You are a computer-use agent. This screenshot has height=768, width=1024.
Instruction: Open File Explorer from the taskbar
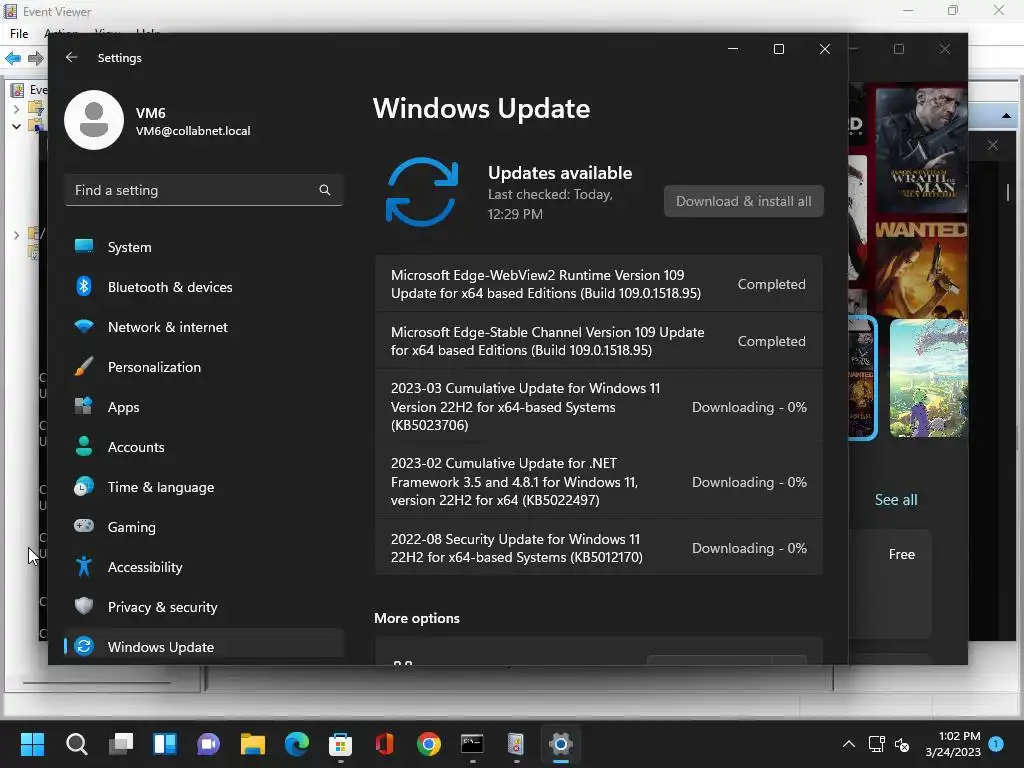pyautogui.click(x=253, y=744)
